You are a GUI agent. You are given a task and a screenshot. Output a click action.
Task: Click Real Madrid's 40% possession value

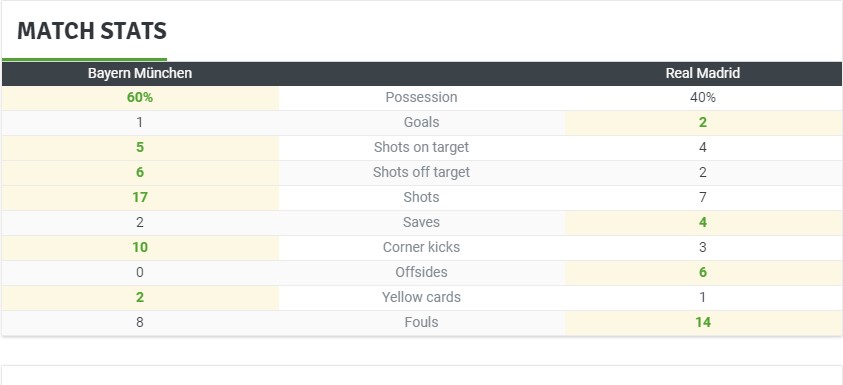[703, 97]
